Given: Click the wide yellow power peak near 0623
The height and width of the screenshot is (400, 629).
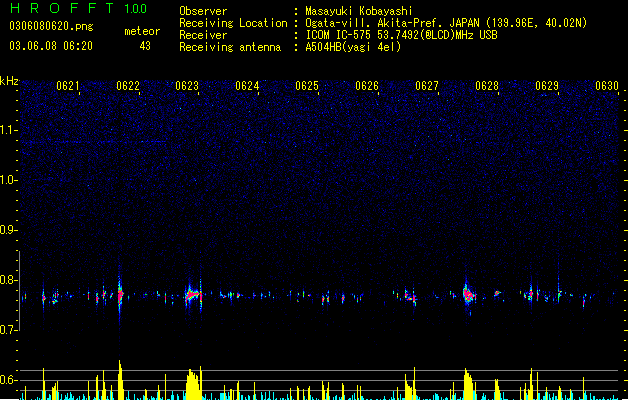Looking at the screenshot, I should 194,384.
